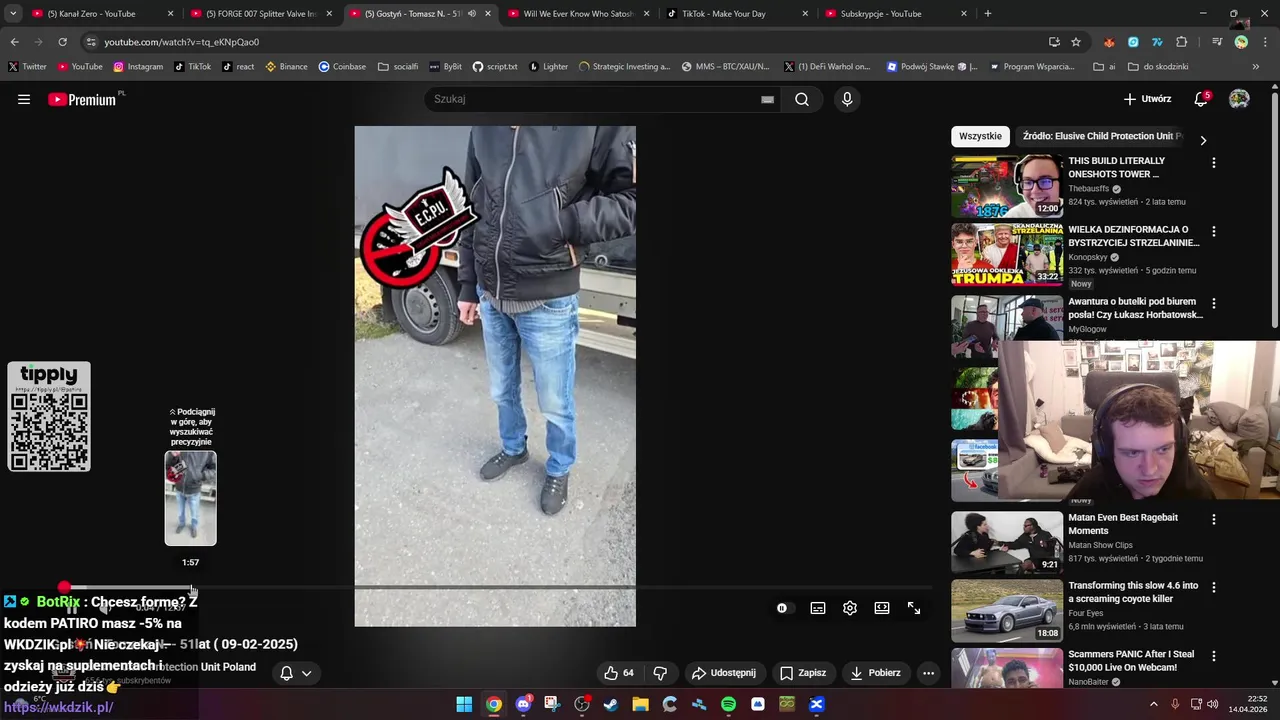Open Scammers PANIC After I Steal title
Viewport: 1280px width, 720px height.
coord(1131,661)
